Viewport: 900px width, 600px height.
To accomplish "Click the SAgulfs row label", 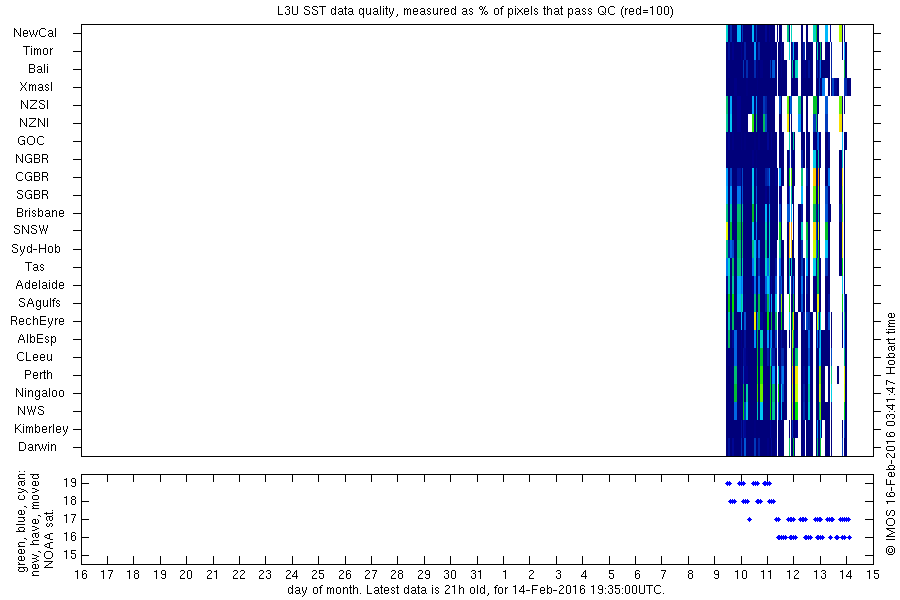I will [x=39, y=303].
